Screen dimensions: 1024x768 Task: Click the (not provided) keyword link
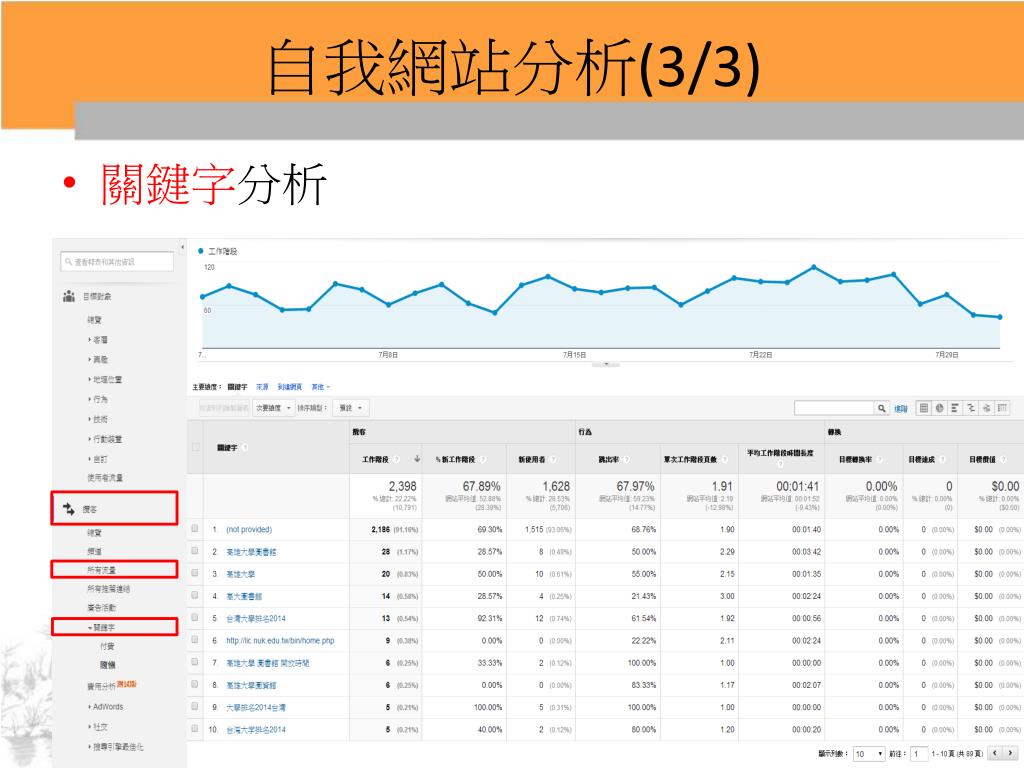[x=249, y=530]
